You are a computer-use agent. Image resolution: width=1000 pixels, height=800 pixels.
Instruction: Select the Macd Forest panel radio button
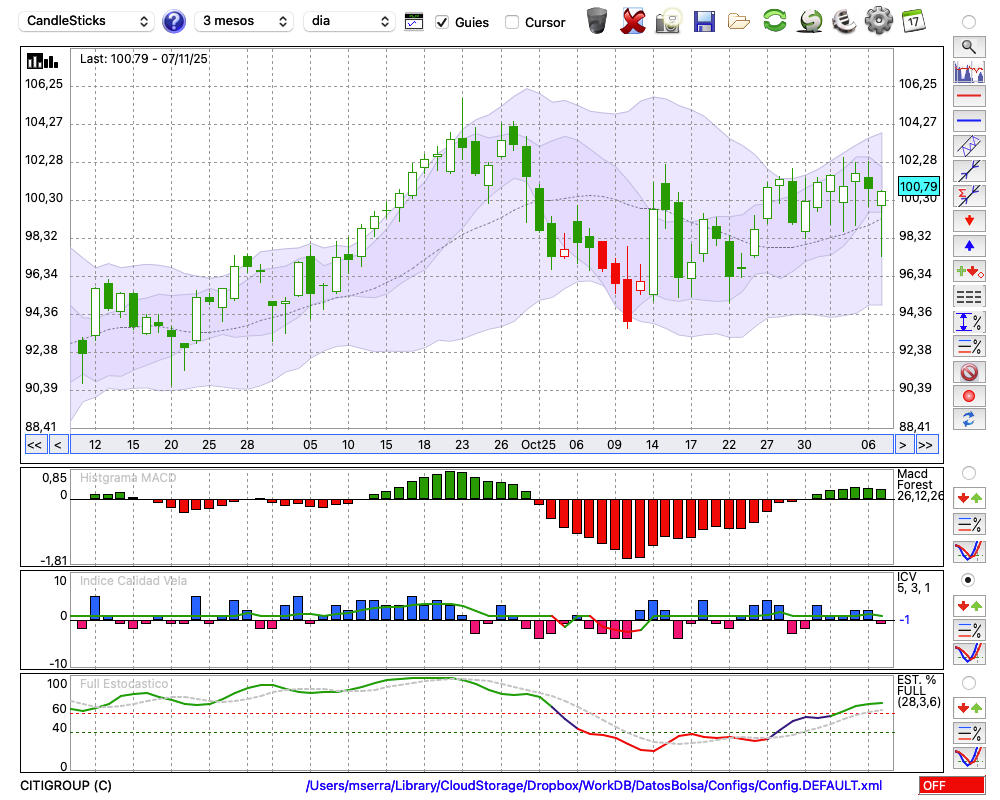[969, 473]
